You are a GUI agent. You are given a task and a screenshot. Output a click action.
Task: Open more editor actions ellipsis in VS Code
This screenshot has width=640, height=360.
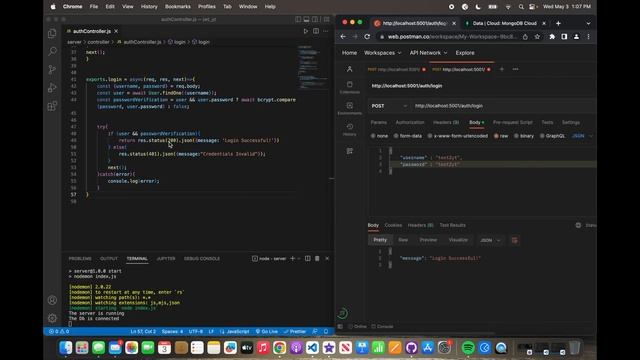click(x=326, y=31)
